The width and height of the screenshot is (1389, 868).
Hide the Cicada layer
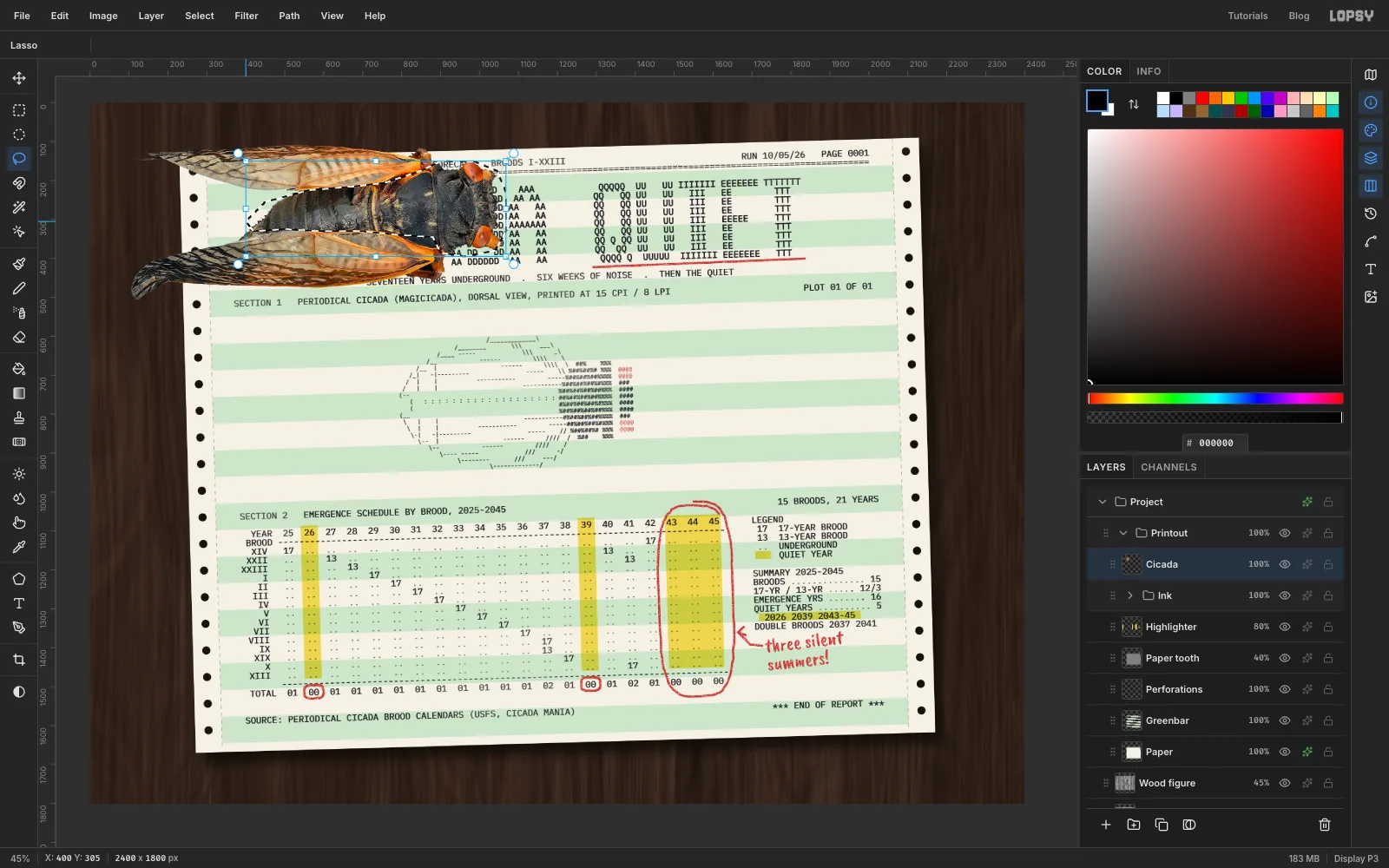1285,564
